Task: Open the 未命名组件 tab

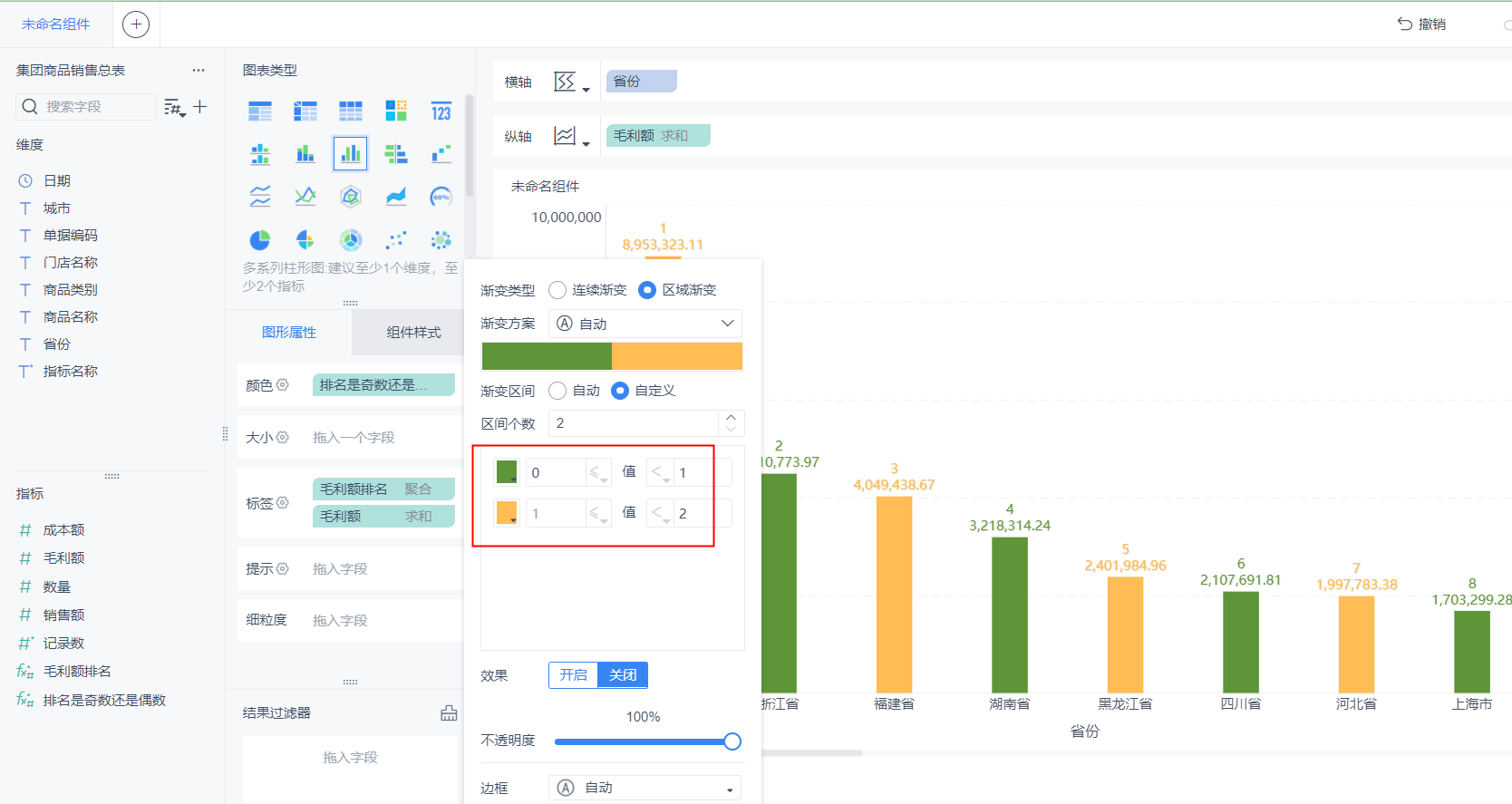Action: (x=56, y=24)
